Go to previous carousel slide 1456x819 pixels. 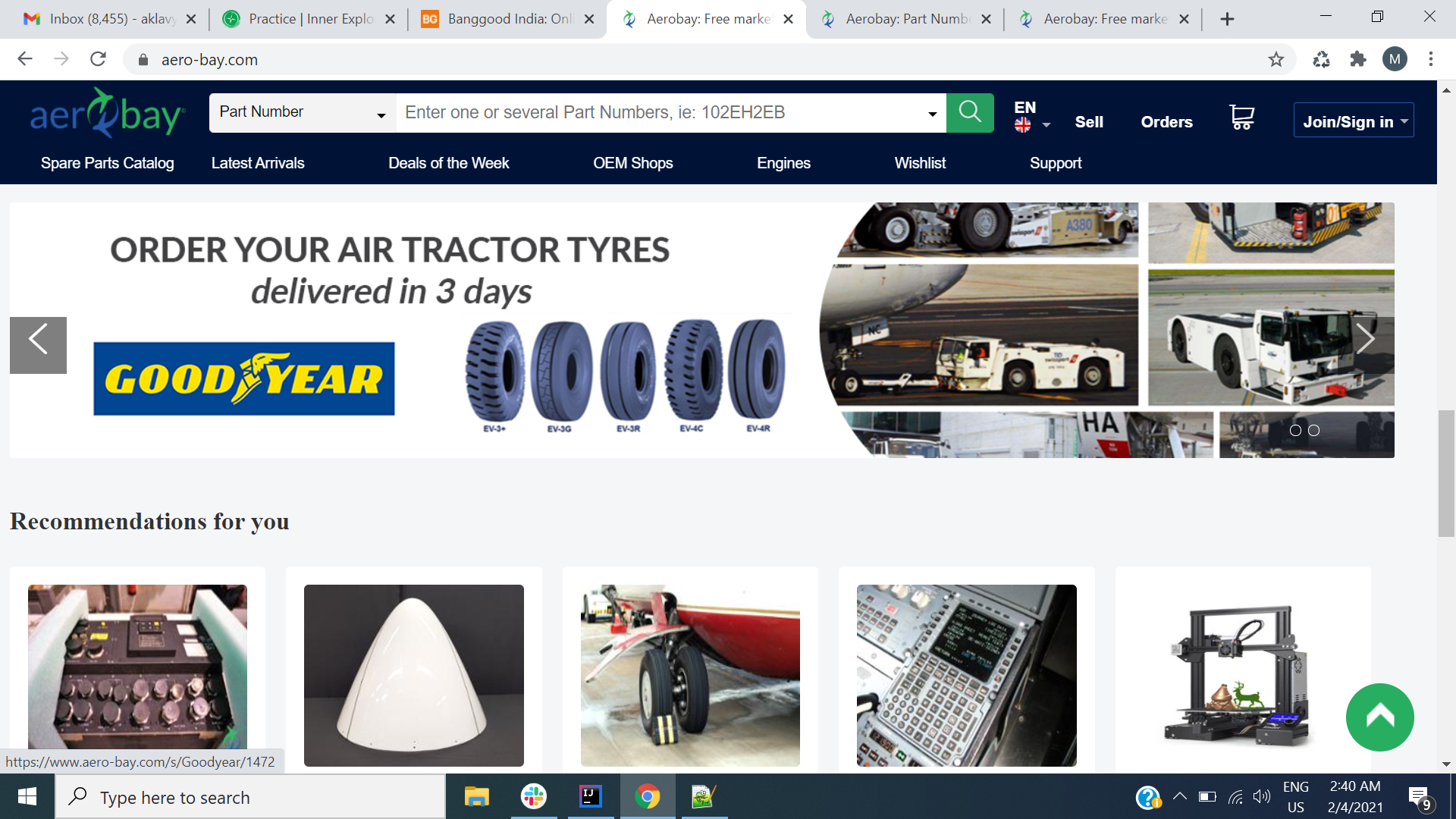[38, 345]
